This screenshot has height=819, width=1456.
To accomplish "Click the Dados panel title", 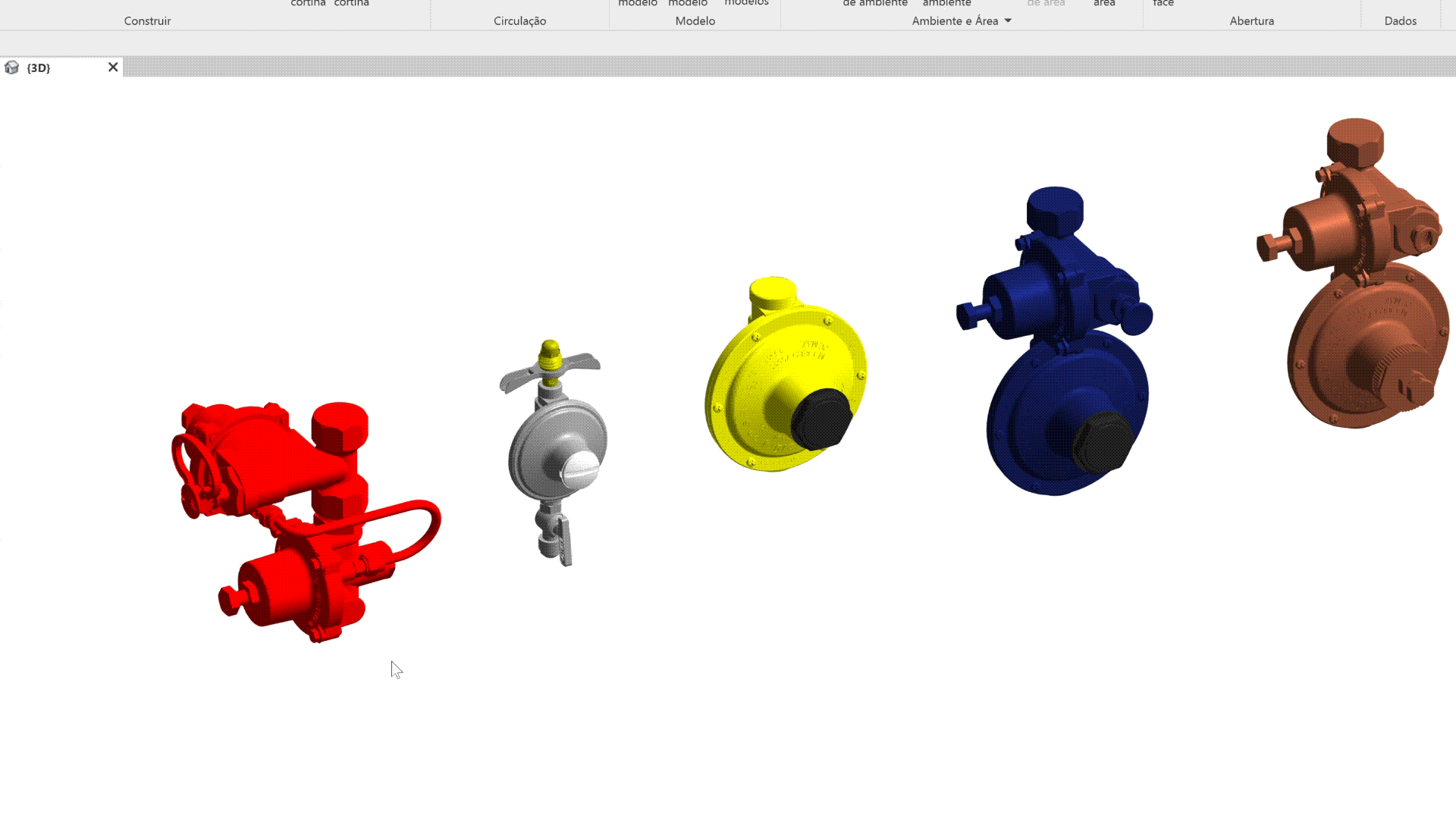I will (1400, 20).
